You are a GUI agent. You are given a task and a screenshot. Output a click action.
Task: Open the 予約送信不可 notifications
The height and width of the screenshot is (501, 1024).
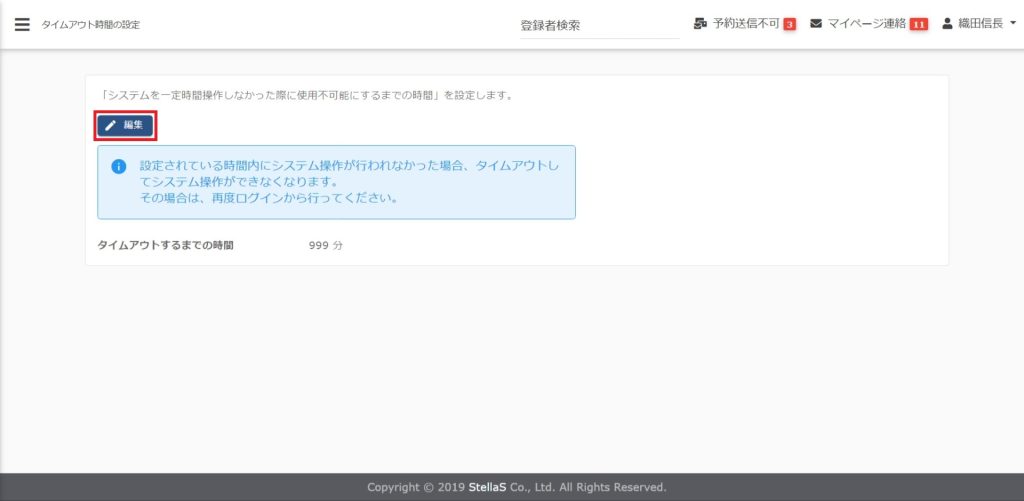pyautogui.click(x=745, y=23)
